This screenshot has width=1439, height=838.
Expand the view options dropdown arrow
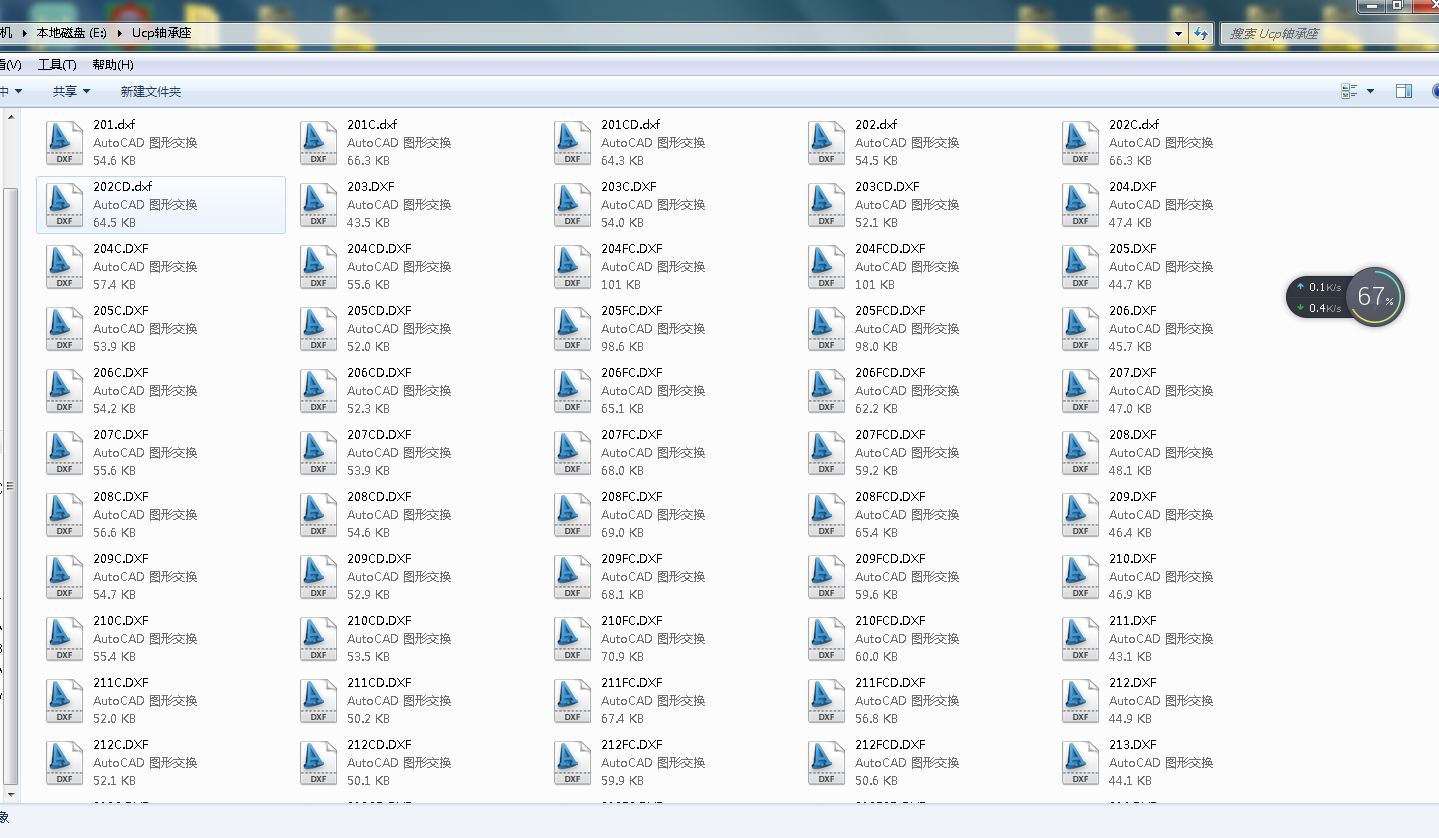(x=1370, y=91)
